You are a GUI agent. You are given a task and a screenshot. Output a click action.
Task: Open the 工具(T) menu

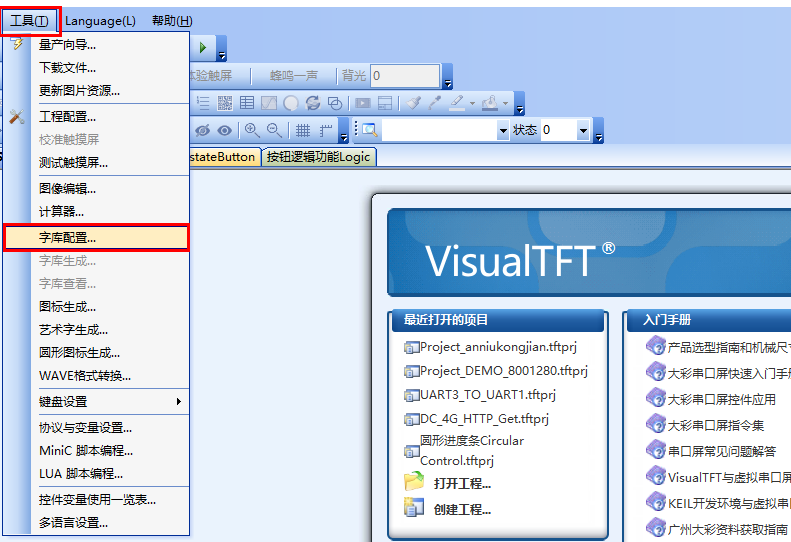click(x=30, y=21)
